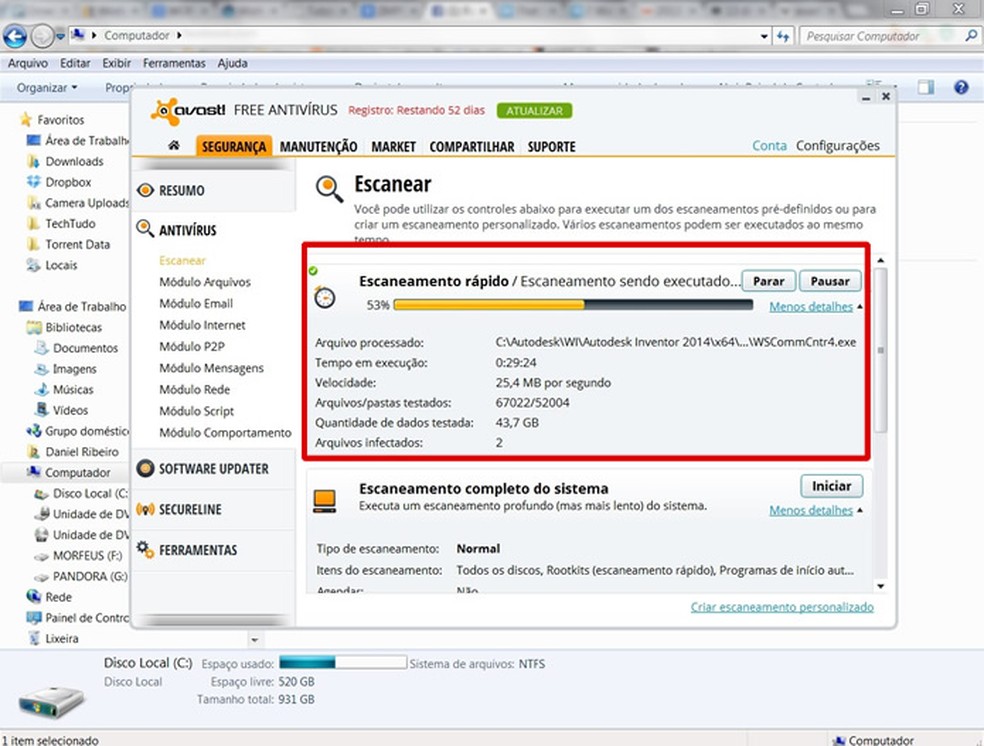Open Configurações in Avast
984x746 pixels.
(x=837, y=146)
